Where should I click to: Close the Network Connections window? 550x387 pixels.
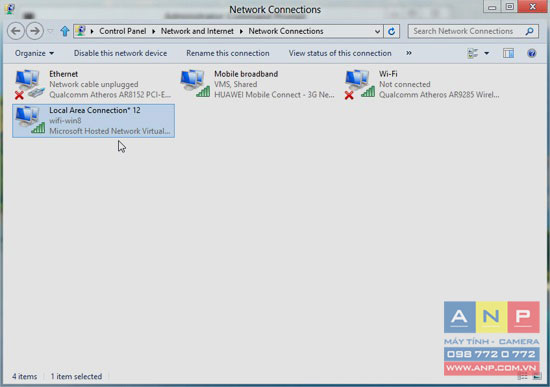(532, 7)
